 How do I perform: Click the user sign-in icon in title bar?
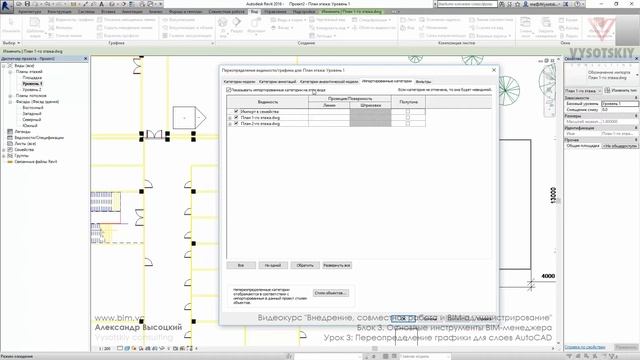[x=527, y=4]
